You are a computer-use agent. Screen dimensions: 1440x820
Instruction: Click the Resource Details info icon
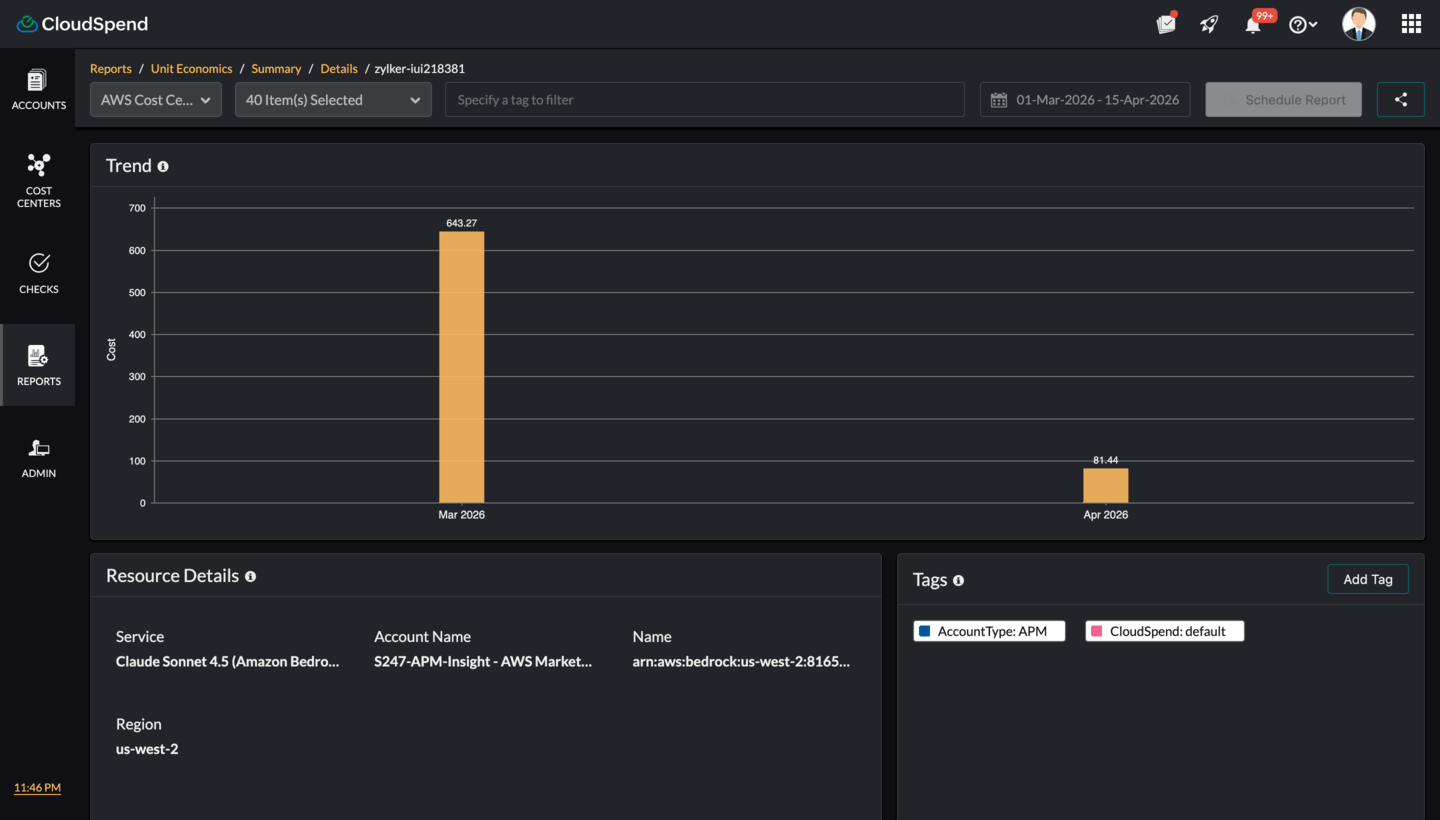[x=250, y=577]
